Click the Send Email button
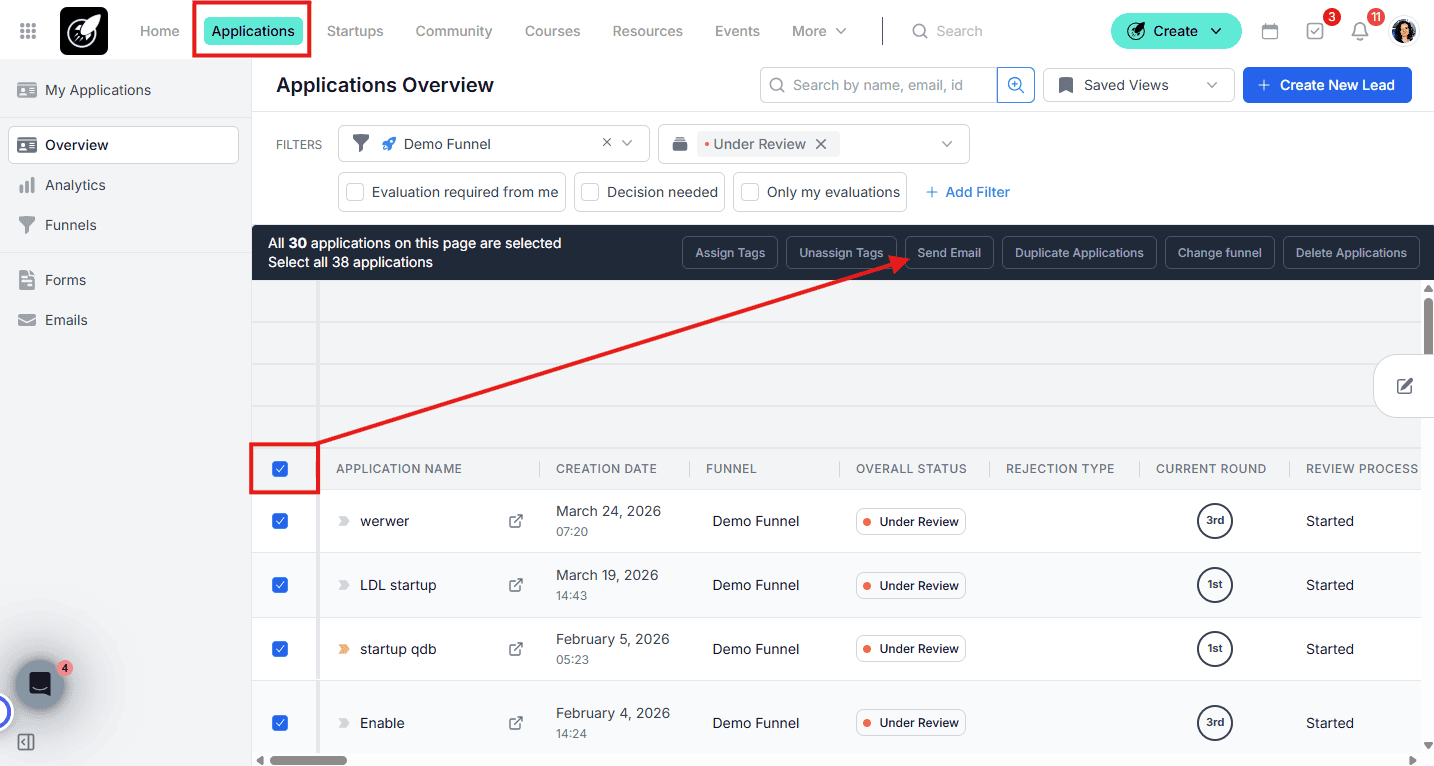This screenshot has height=766, width=1434. click(x=949, y=253)
